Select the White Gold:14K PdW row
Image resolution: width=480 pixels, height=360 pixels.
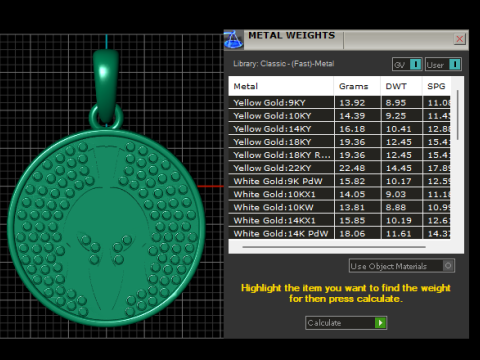pos(339,233)
